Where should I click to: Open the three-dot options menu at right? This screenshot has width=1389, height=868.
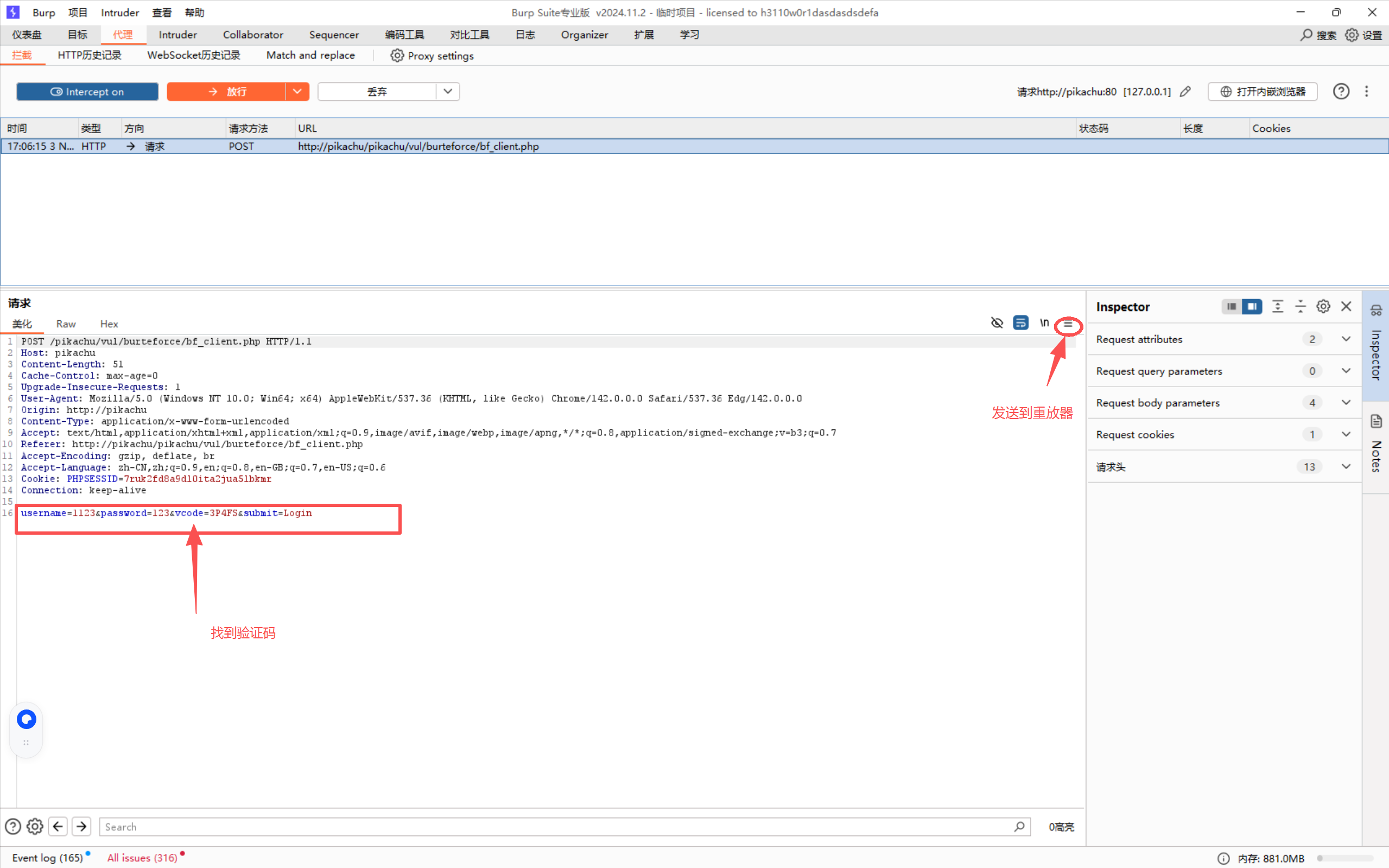click(1367, 91)
